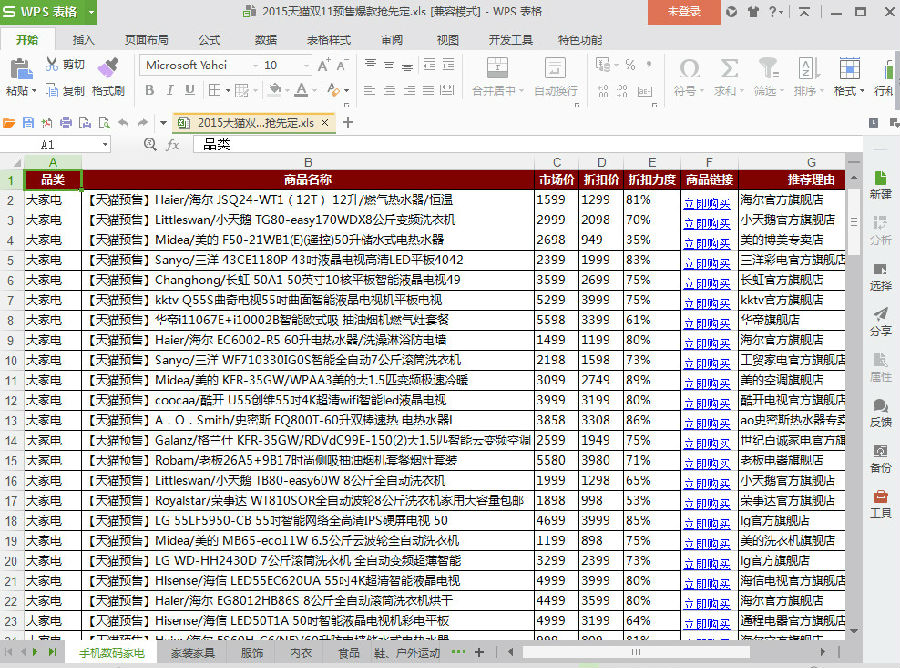
Task: Click the 立即购买 link in row 20
Action: (x=707, y=564)
